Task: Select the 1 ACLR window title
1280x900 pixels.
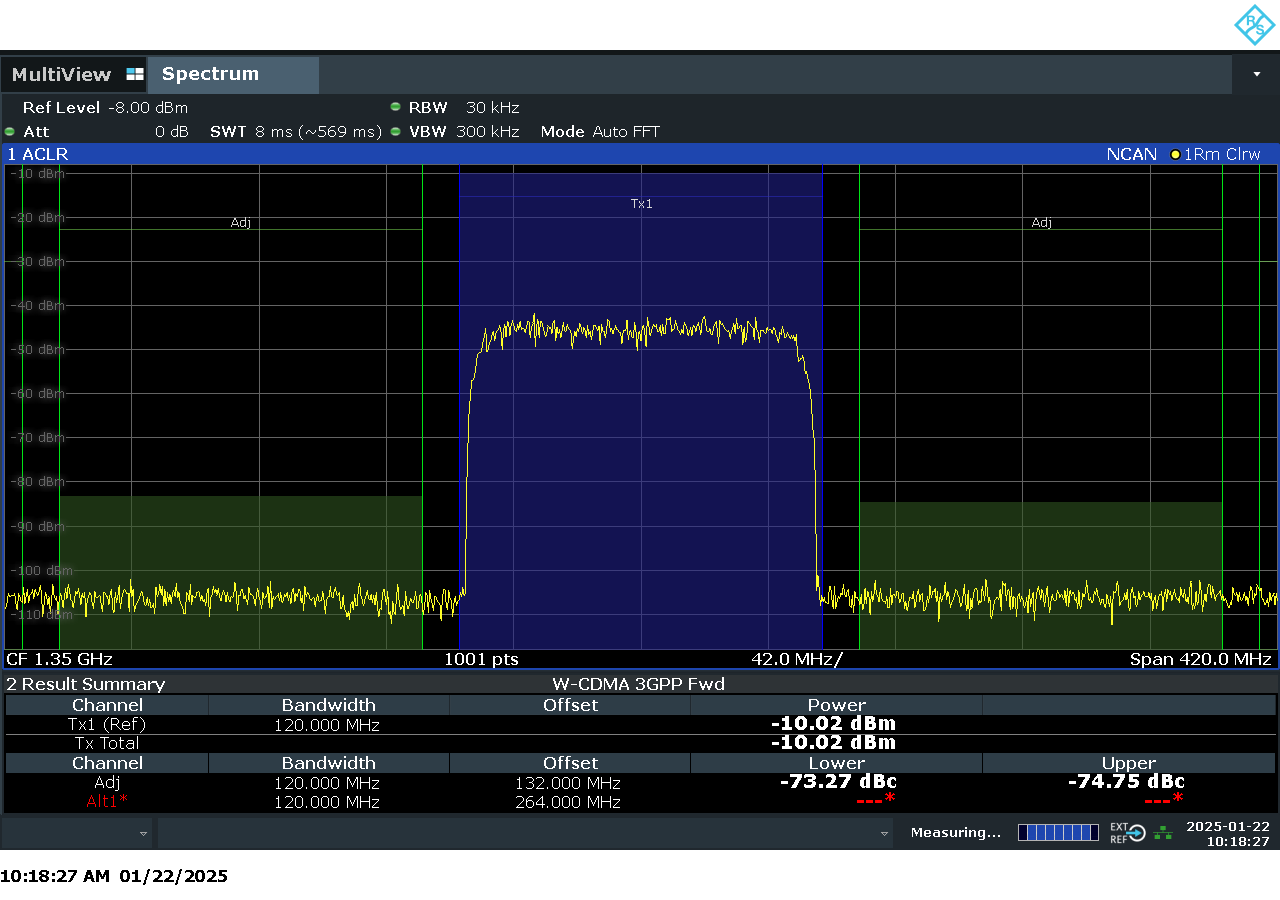Action: pyautogui.click(x=38, y=154)
